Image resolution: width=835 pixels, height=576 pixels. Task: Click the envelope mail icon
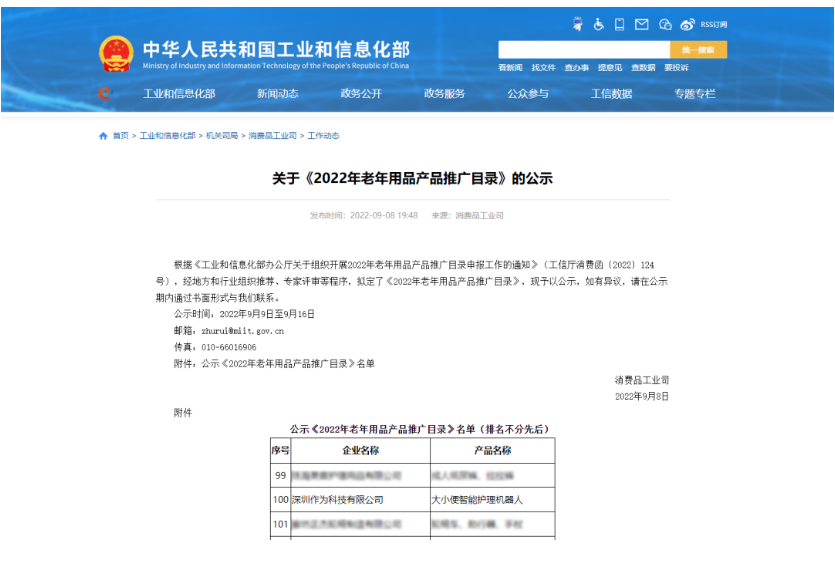pyautogui.click(x=642, y=24)
